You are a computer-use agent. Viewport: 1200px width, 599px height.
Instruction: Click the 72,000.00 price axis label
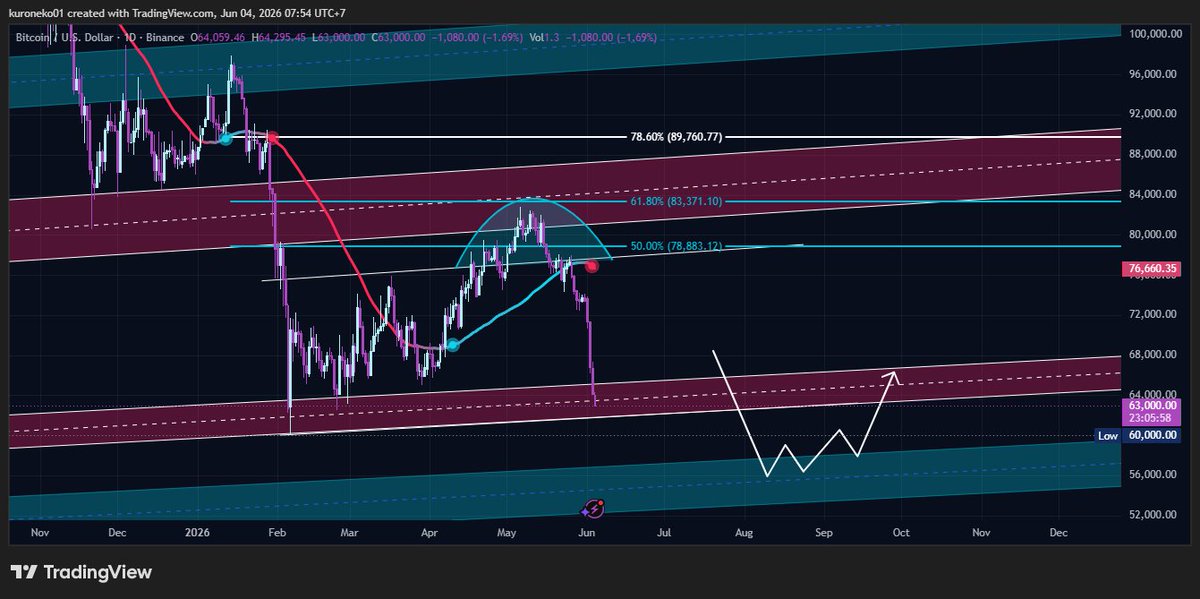pos(1153,314)
